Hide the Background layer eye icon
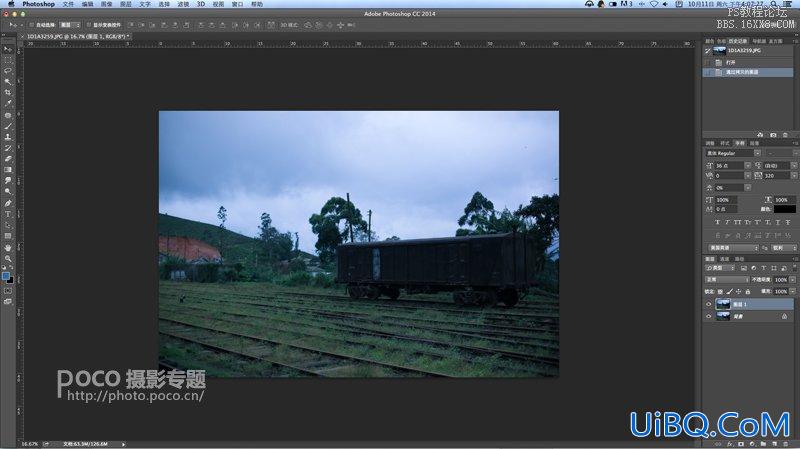The image size is (800, 449). click(708, 316)
